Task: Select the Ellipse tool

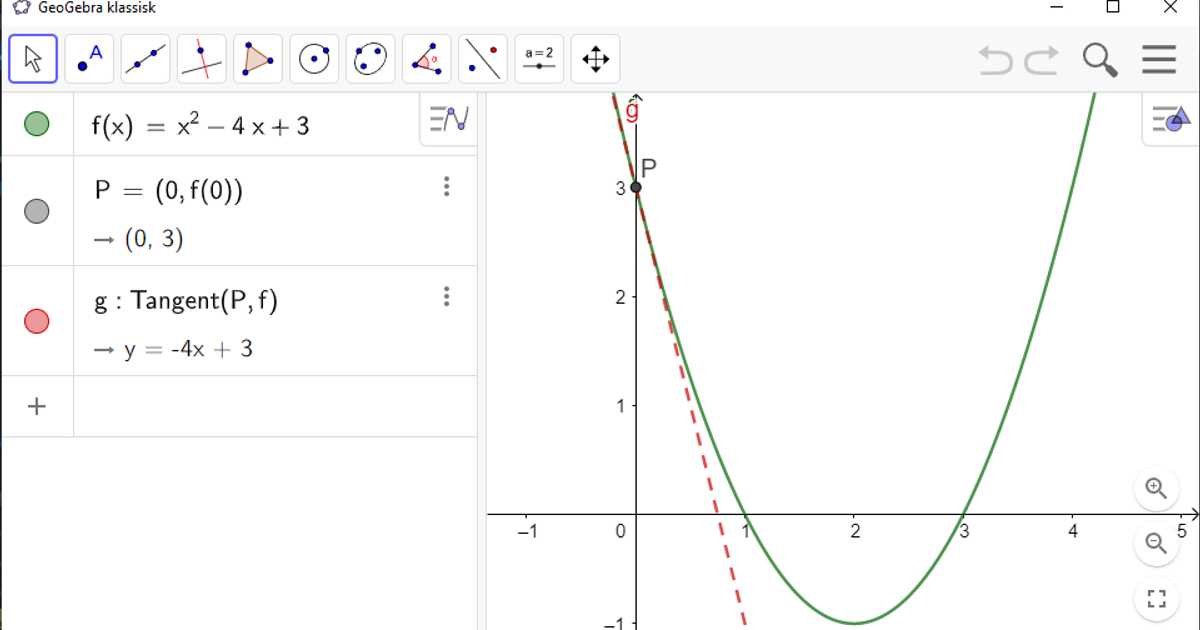Action: [x=370, y=59]
